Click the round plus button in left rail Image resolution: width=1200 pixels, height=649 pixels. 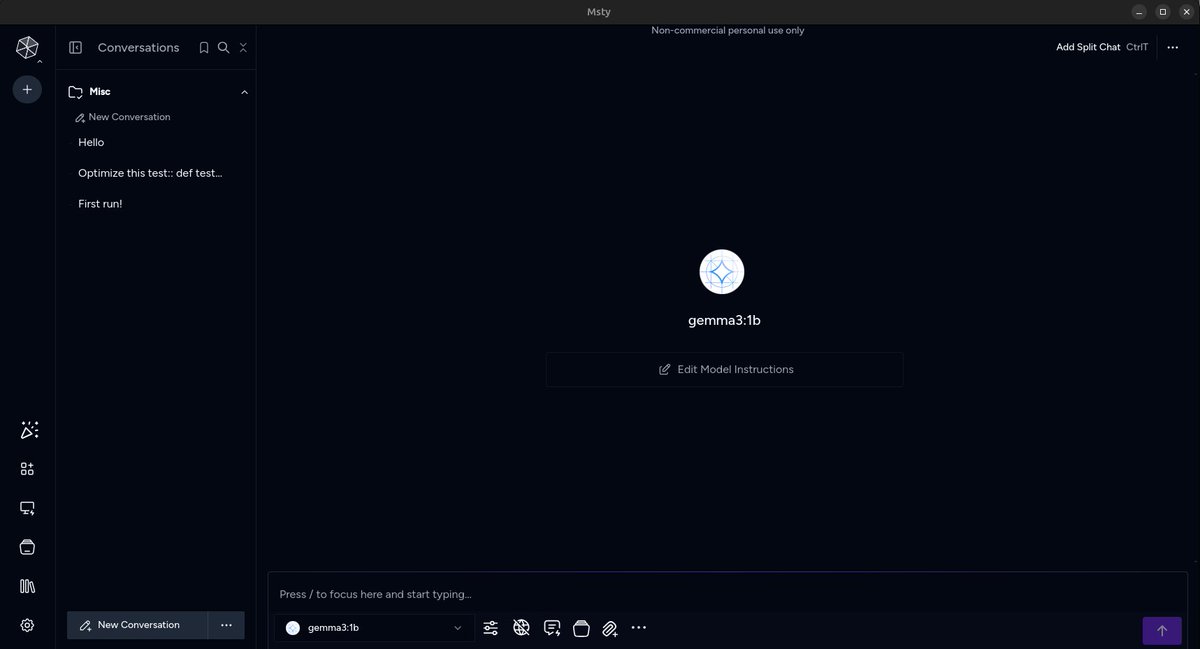[27, 89]
